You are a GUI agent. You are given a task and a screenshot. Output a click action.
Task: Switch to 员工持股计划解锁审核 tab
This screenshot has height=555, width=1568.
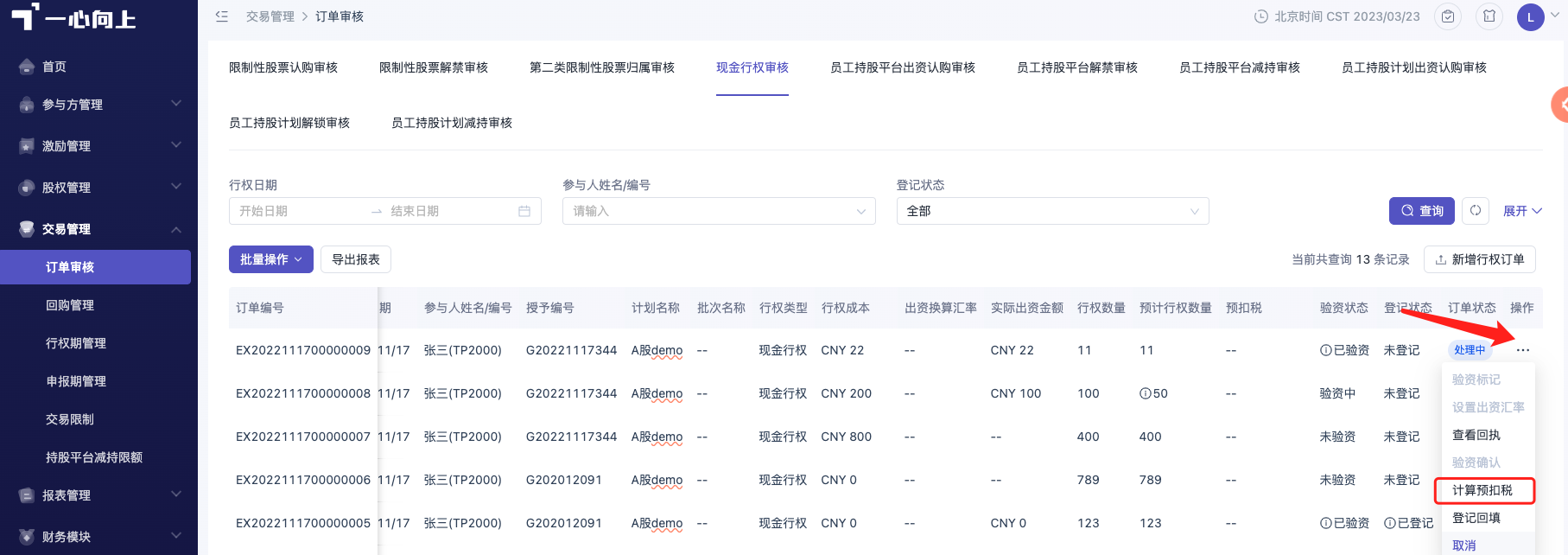point(289,123)
